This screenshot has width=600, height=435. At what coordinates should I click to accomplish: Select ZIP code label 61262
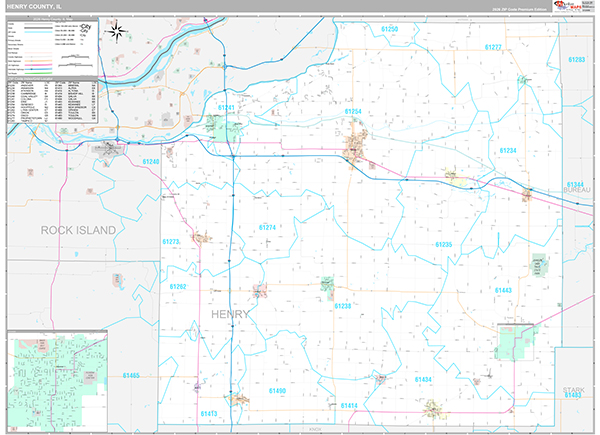178,286
